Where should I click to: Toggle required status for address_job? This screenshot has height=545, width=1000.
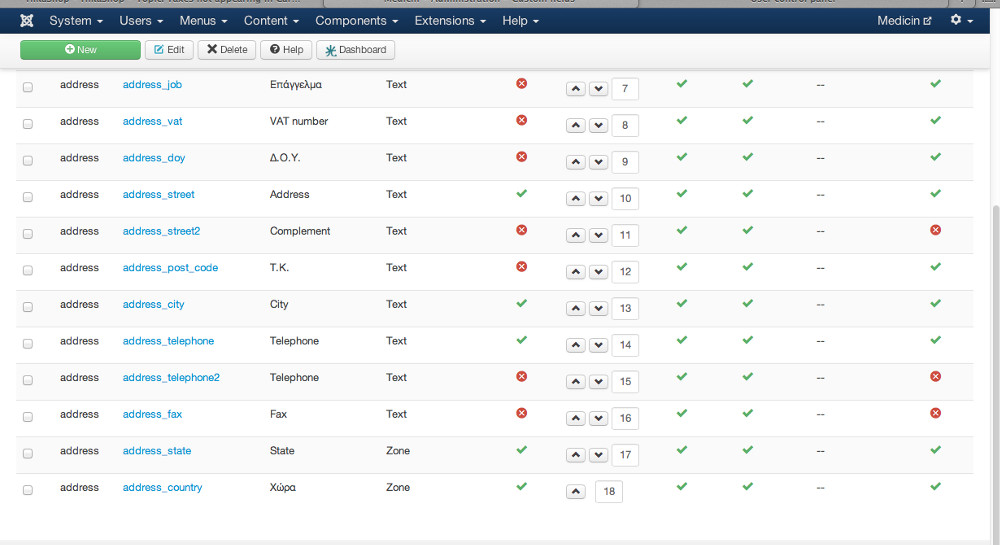521,84
